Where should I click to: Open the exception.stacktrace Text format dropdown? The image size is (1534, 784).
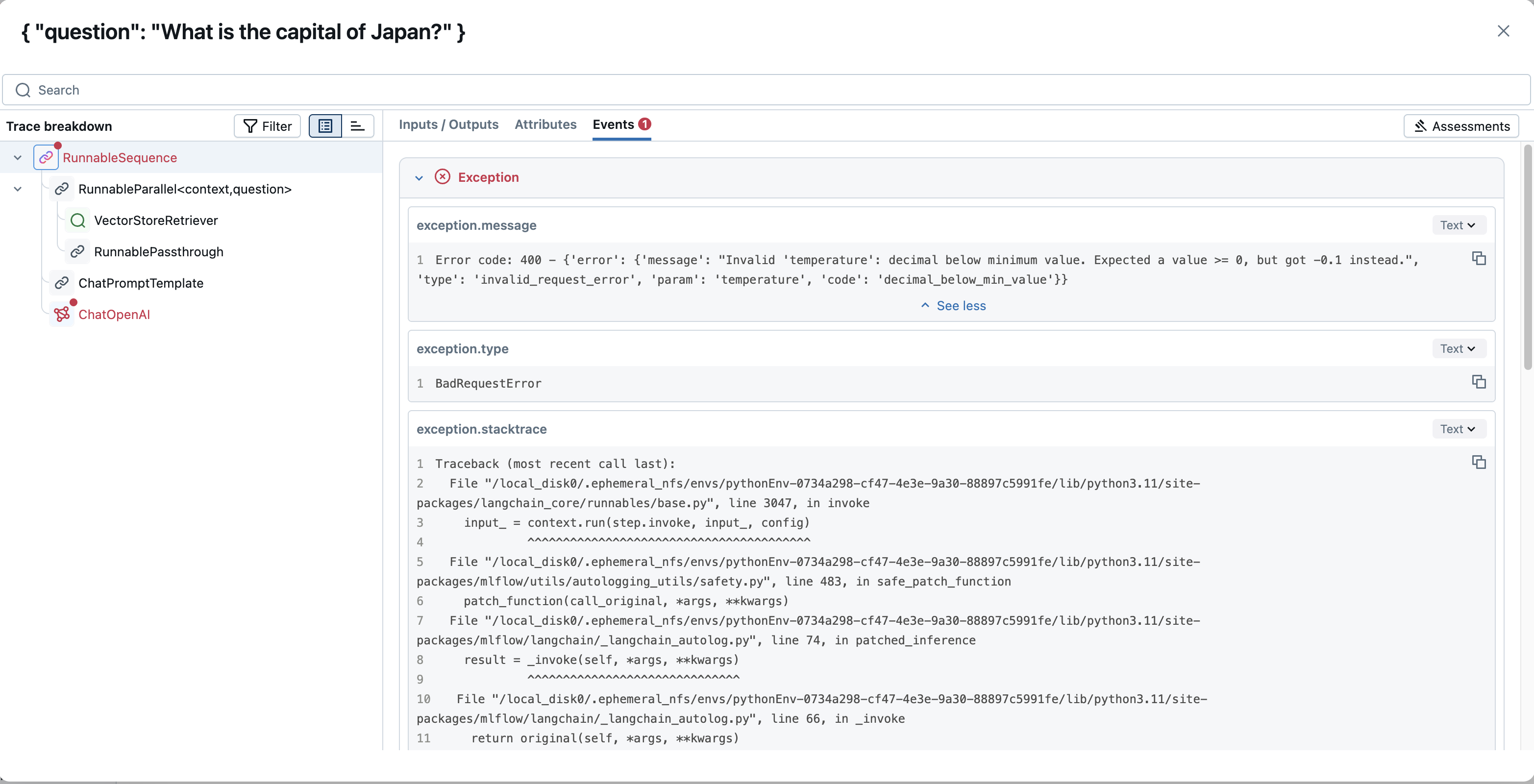(x=1458, y=429)
